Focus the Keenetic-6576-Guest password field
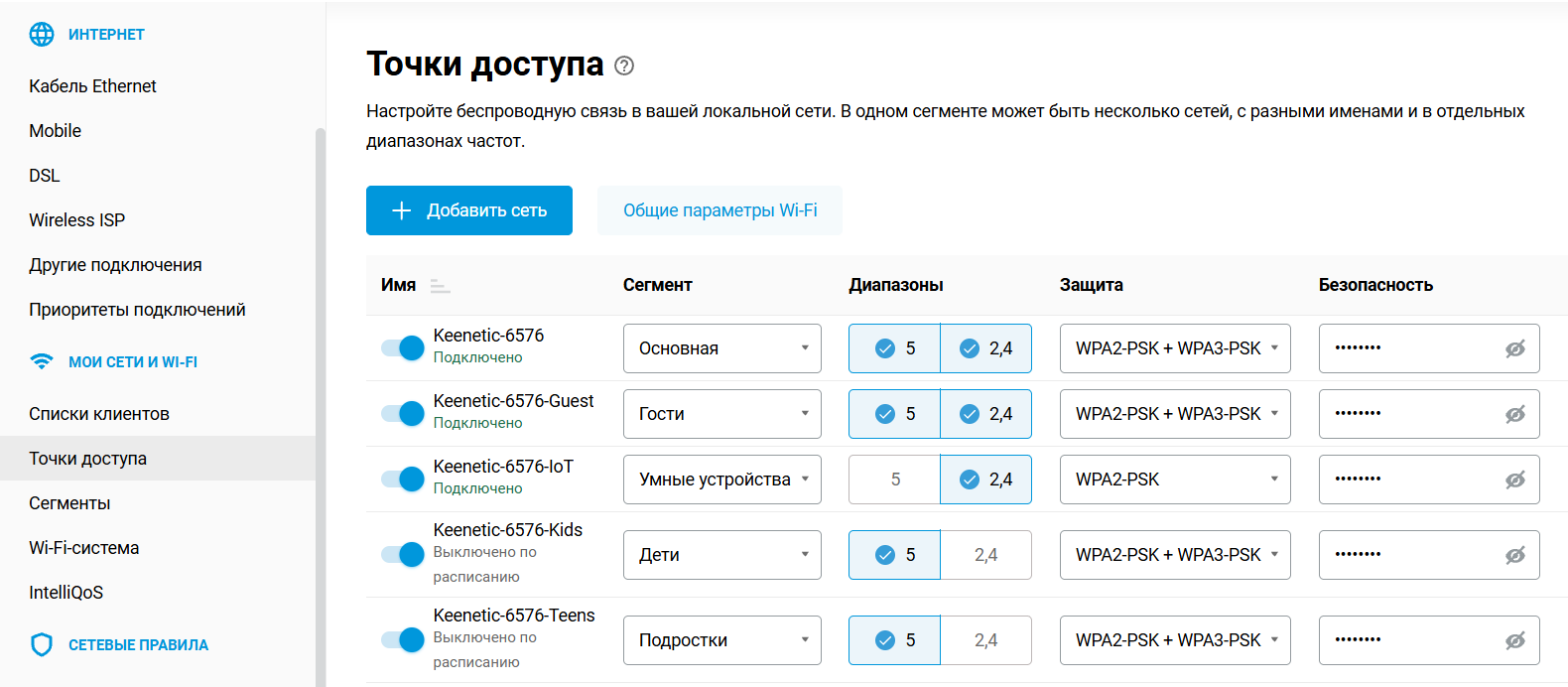The width and height of the screenshot is (1568, 687). (1429, 414)
